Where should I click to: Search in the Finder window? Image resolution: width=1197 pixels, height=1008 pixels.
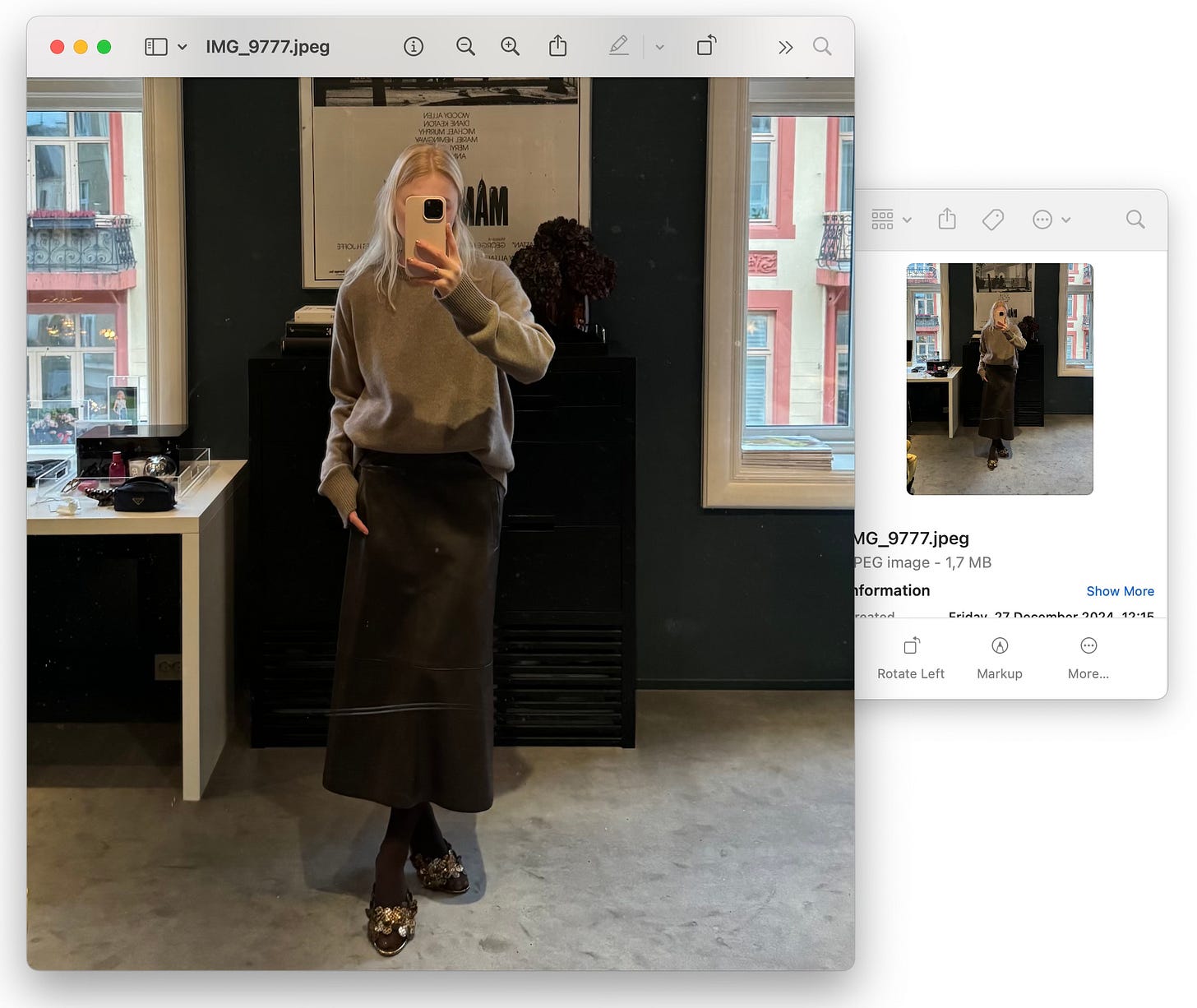1135,219
